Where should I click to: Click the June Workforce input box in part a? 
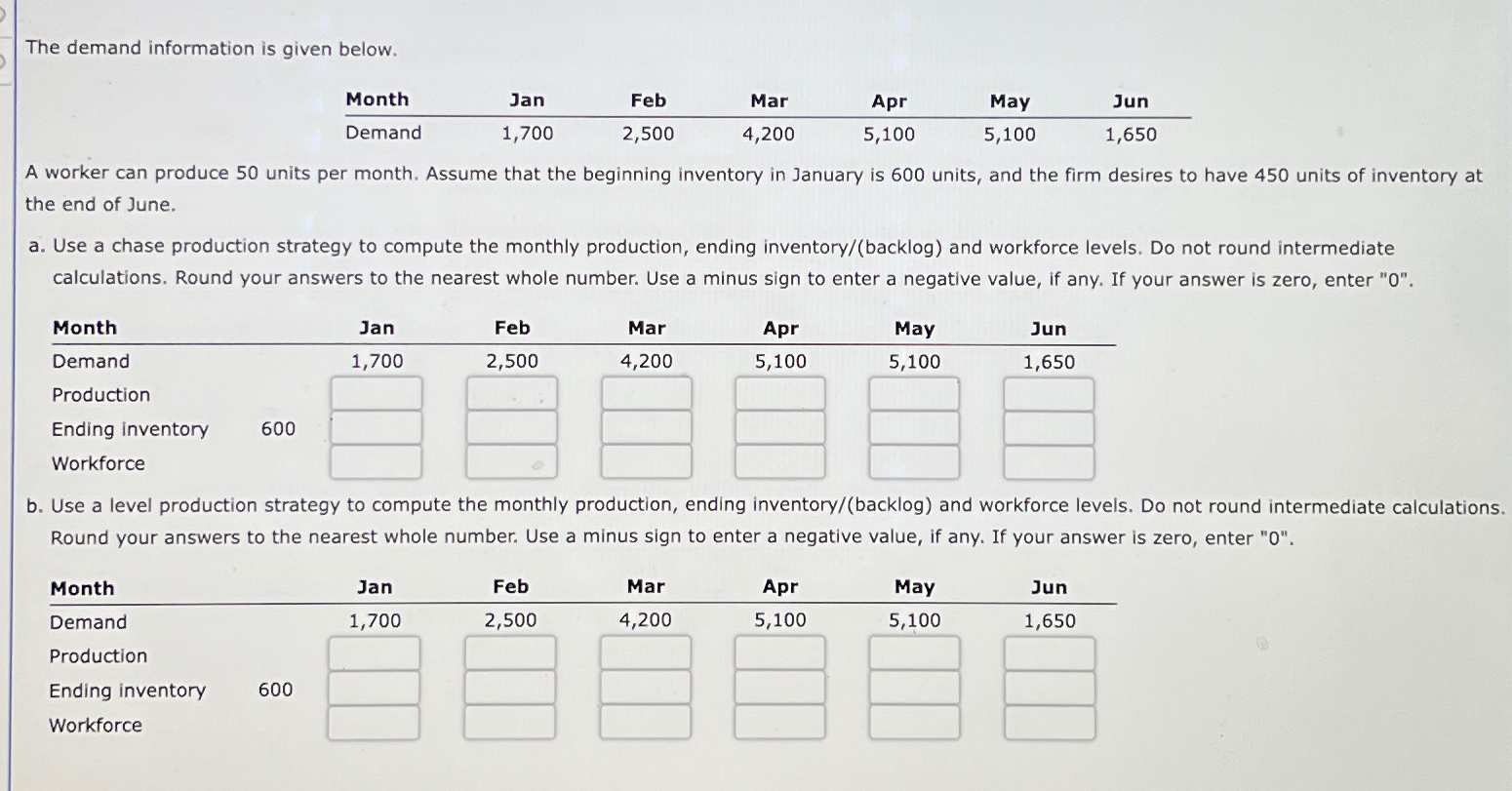1049,462
